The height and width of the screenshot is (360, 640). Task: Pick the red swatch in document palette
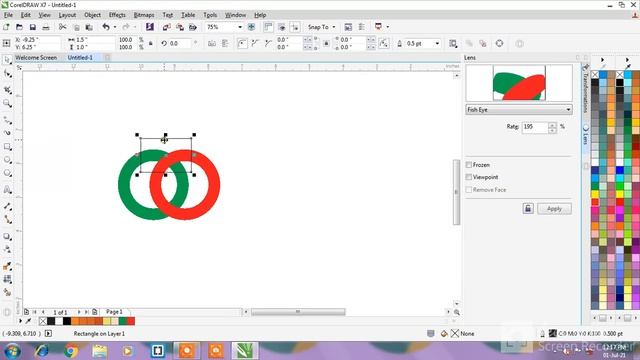point(131,321)
